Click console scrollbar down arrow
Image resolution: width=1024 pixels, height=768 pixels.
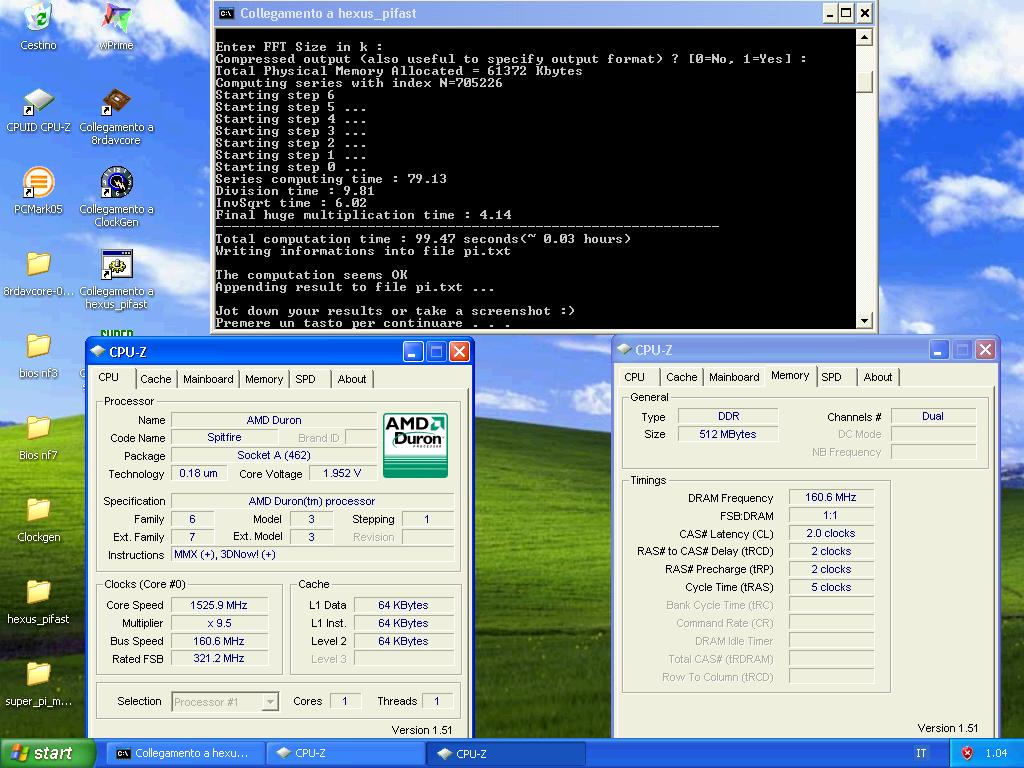click(864, 321)
